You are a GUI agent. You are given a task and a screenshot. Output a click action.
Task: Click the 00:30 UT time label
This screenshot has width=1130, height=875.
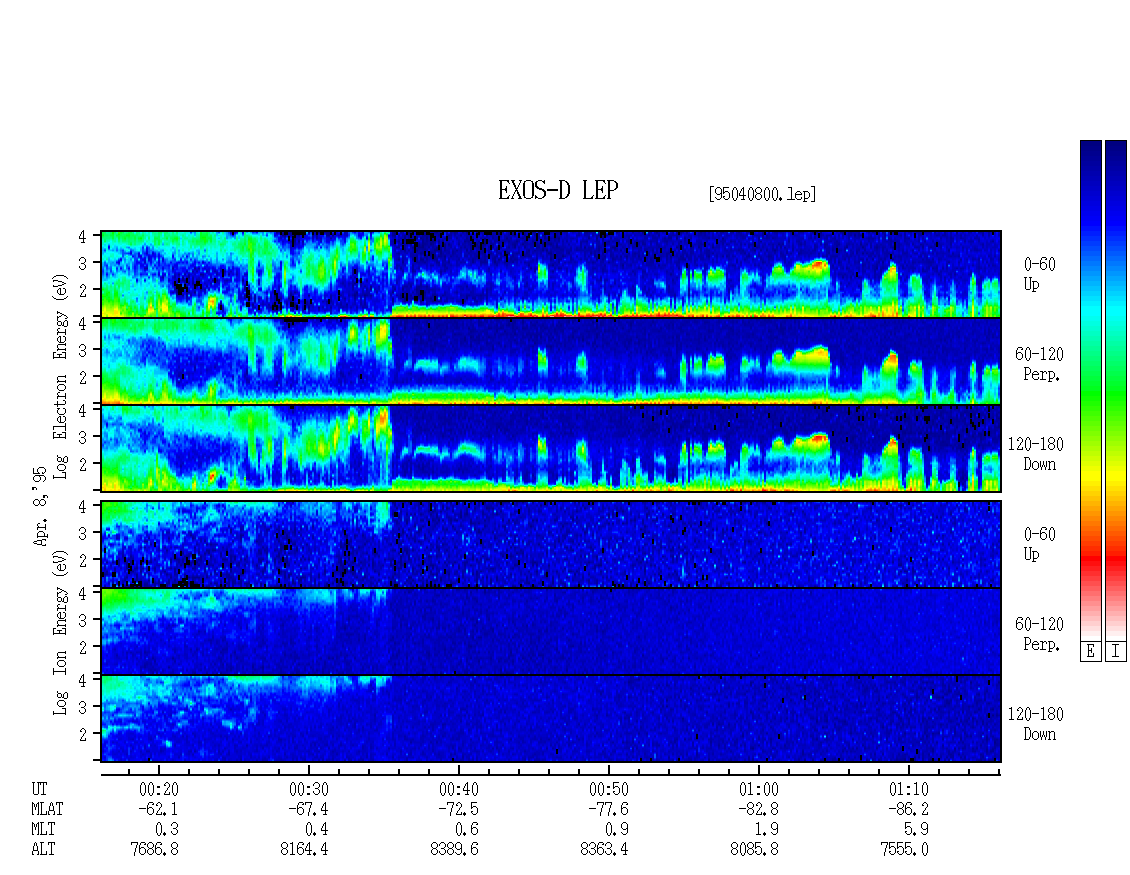click(308, 789)
